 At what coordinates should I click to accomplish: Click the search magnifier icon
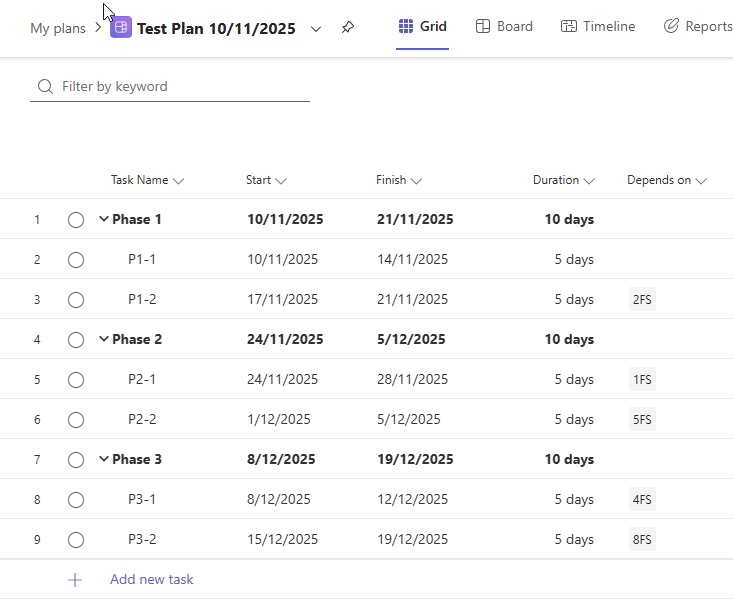tap(45, 87)
